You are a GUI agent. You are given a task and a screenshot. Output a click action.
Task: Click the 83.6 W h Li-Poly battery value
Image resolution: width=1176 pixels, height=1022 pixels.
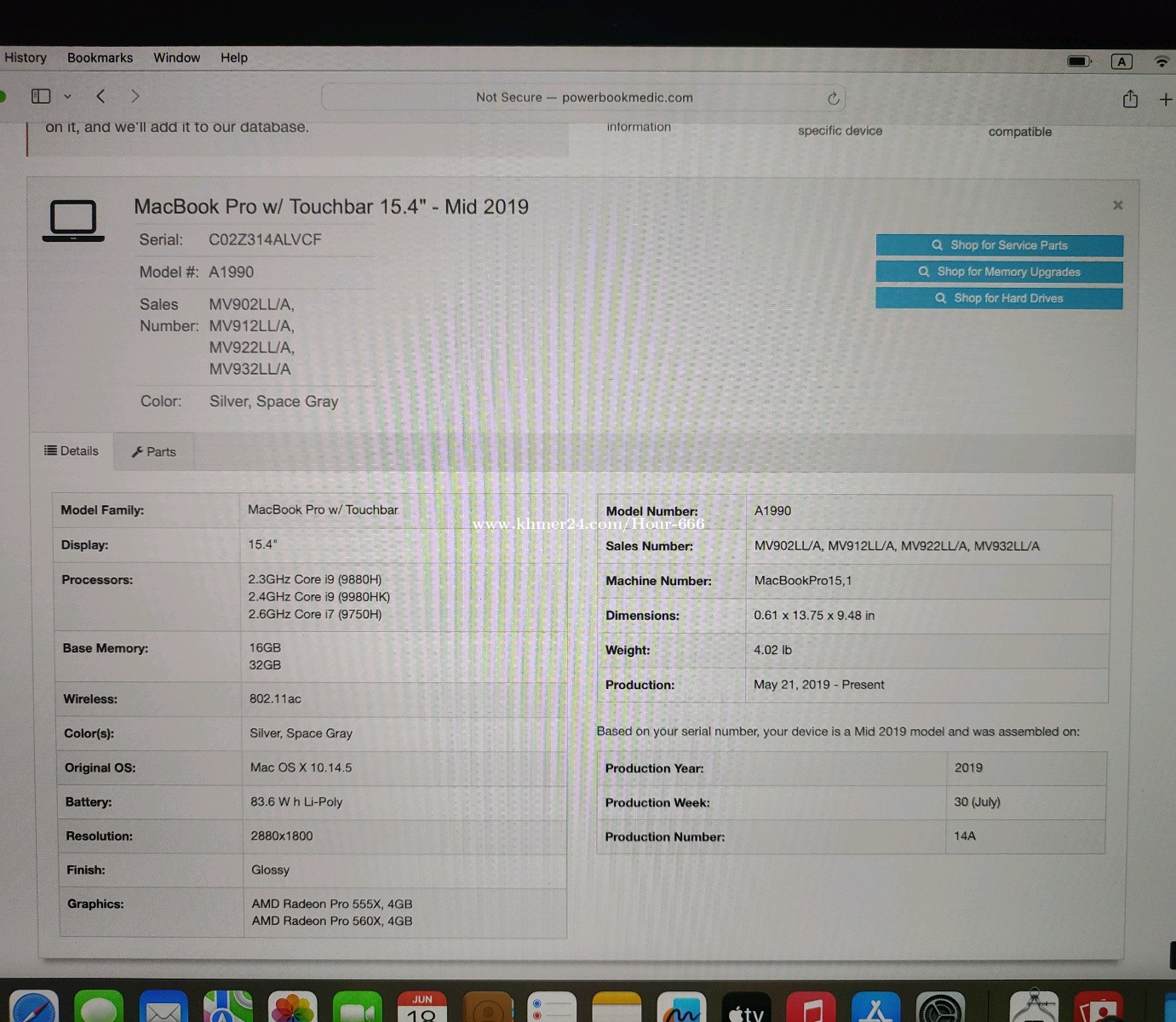coord(296,802)
